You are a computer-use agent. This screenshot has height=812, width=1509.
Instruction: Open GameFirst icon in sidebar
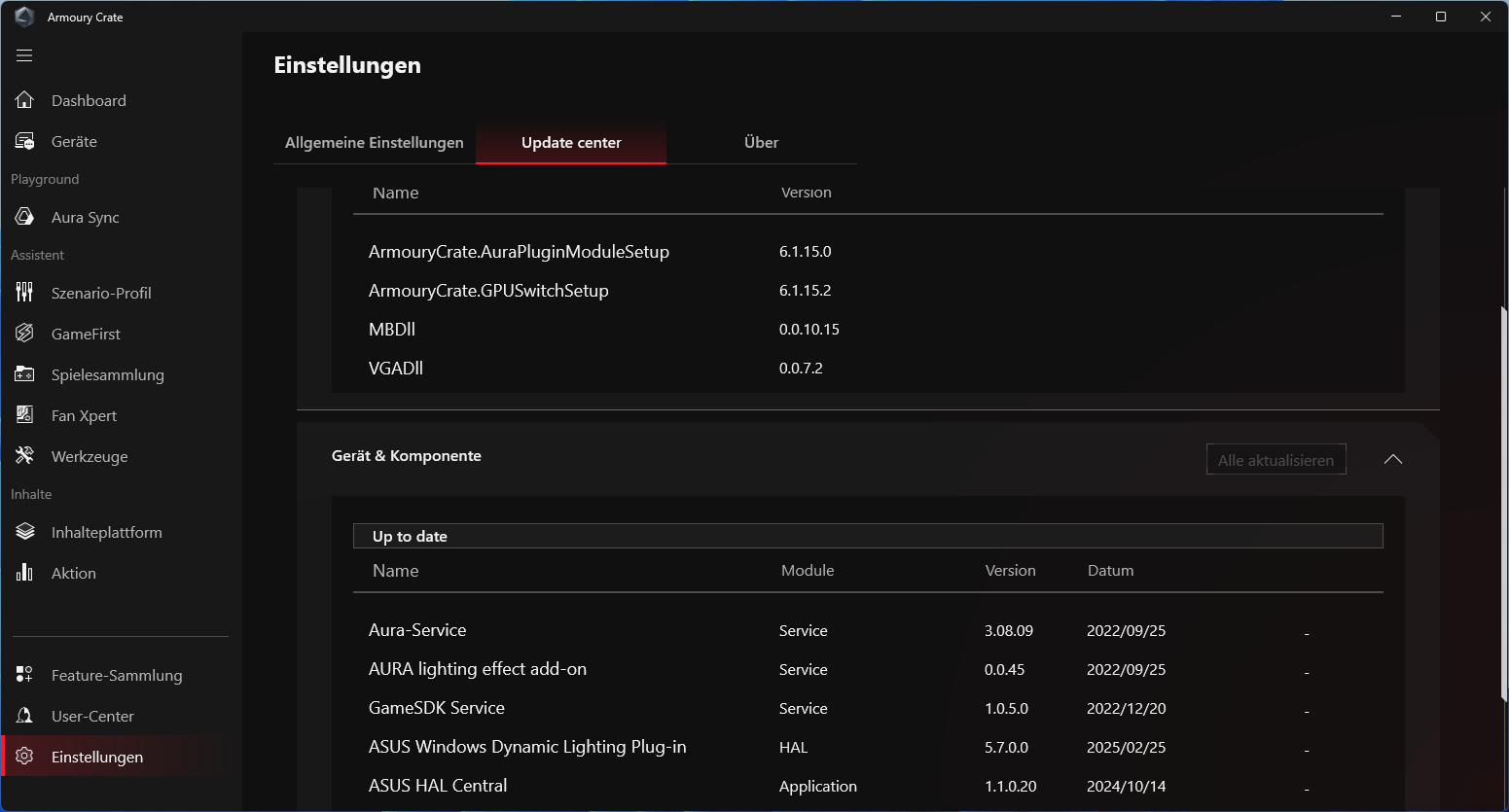tap(25, 334)
